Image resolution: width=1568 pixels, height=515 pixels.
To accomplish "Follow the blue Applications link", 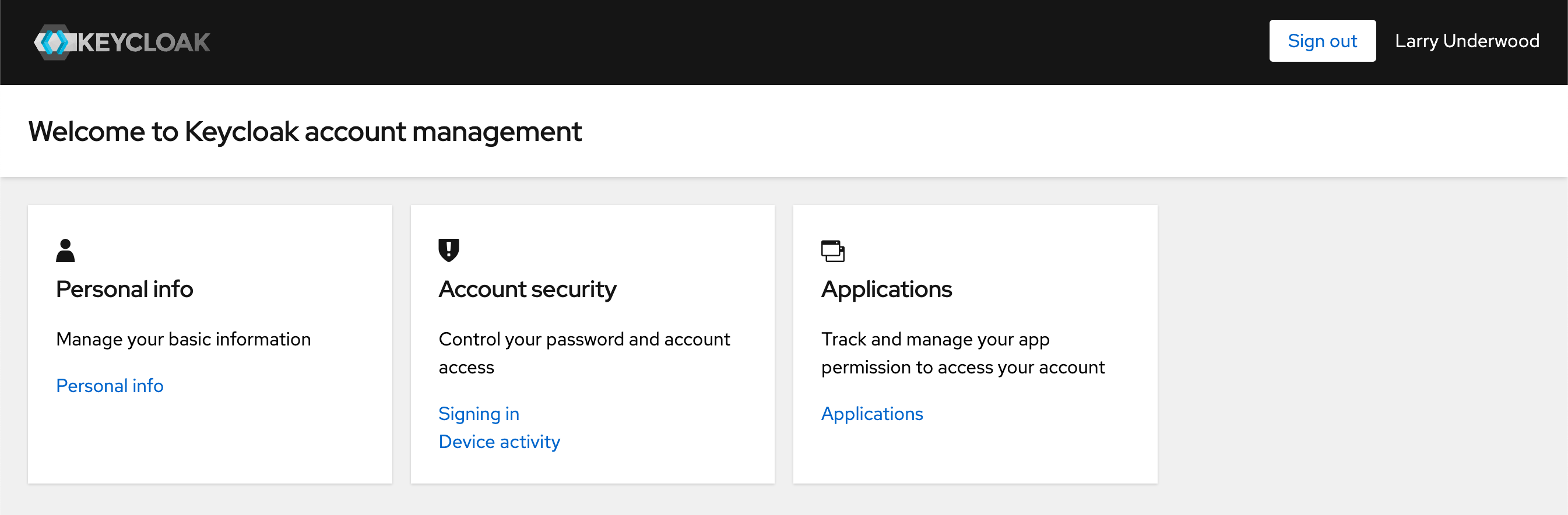I will (871, 414).
